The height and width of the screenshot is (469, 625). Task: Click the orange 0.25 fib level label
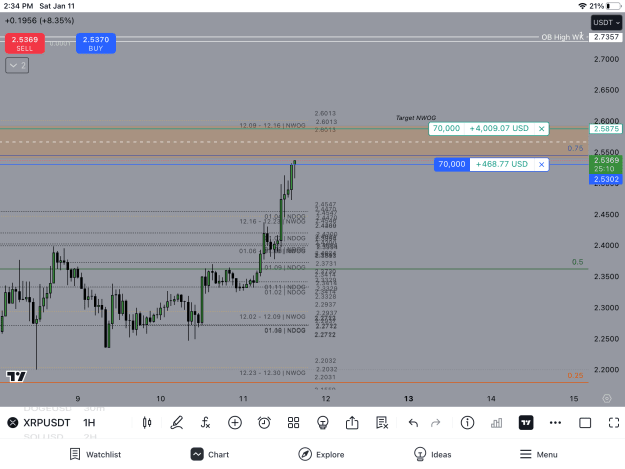(x=575, y=376)
